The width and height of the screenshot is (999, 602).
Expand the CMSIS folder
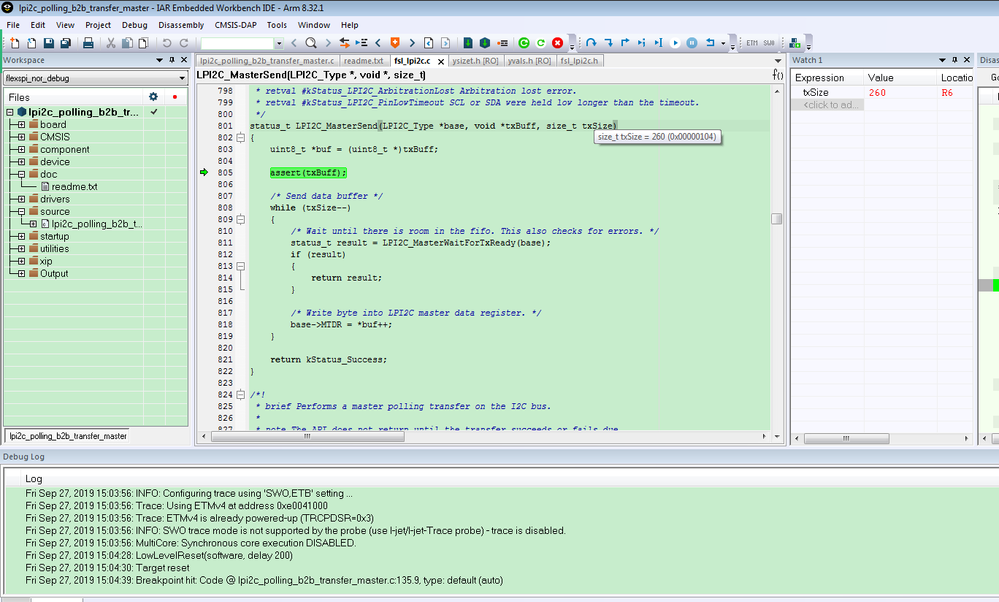[x=21, y=137]
